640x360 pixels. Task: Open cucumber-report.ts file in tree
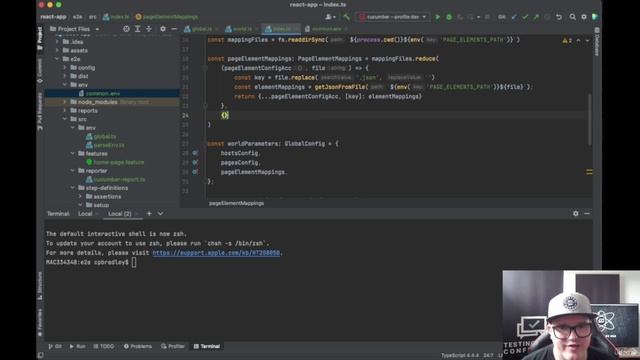point(119,179)
